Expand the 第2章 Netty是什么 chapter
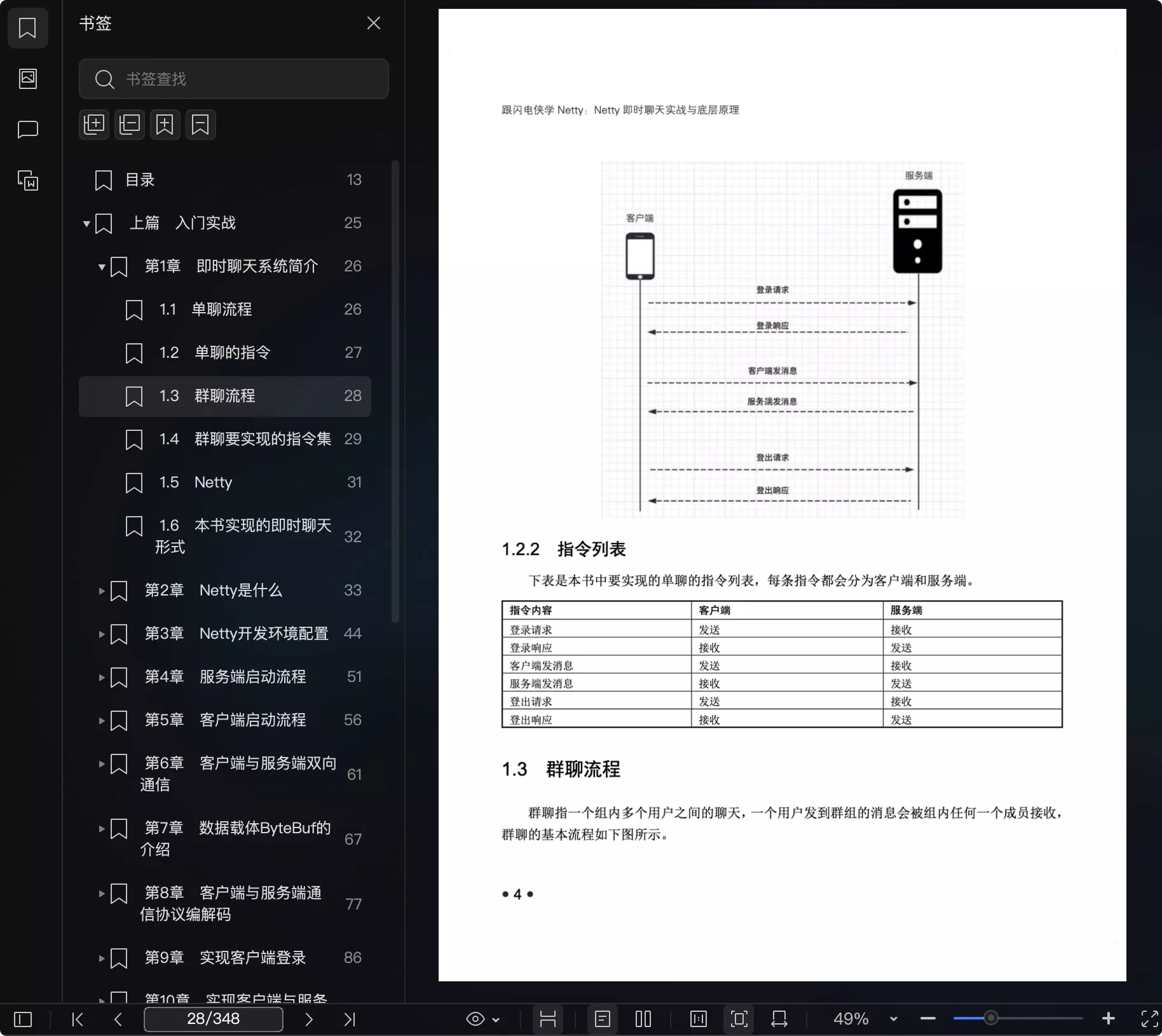Viewport: 1162px width, 1036px height. tap(101, 591)
